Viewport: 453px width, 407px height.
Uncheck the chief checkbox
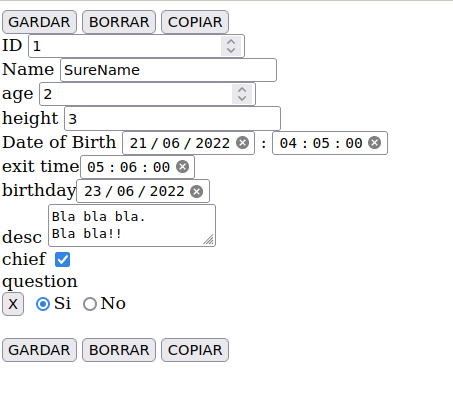click(x=62, y=259)
